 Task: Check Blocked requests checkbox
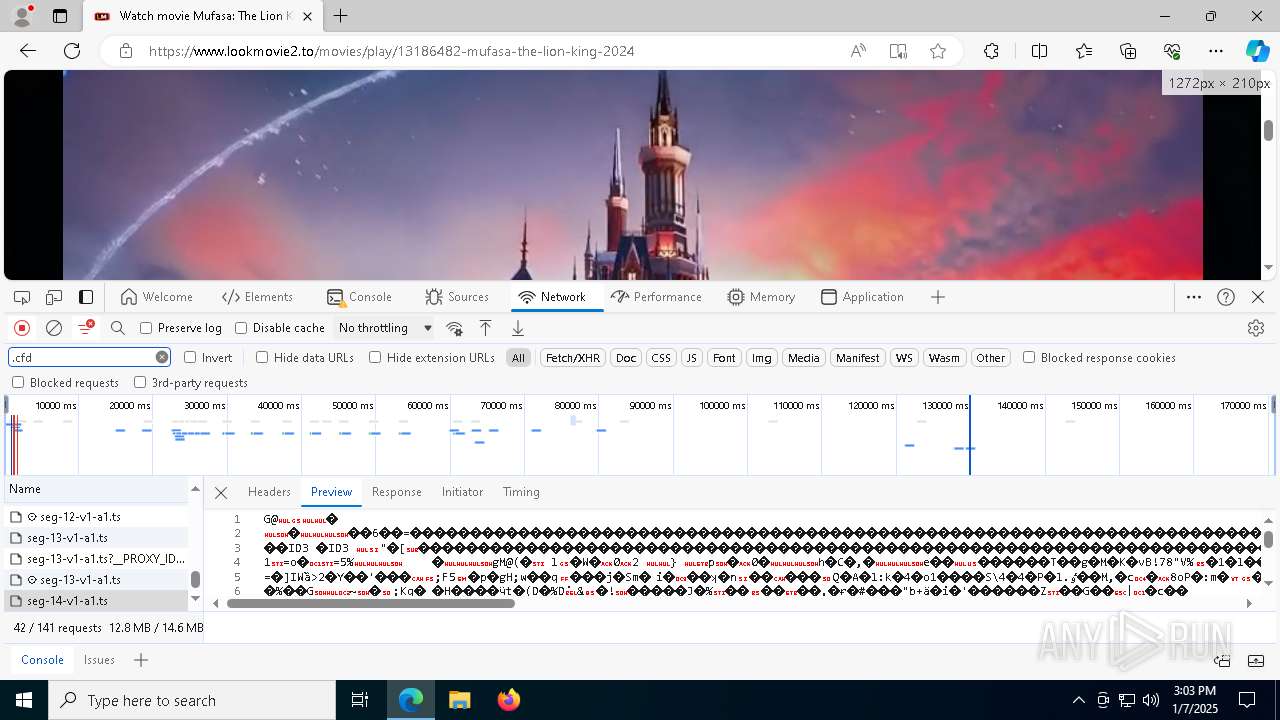point(18,382)
